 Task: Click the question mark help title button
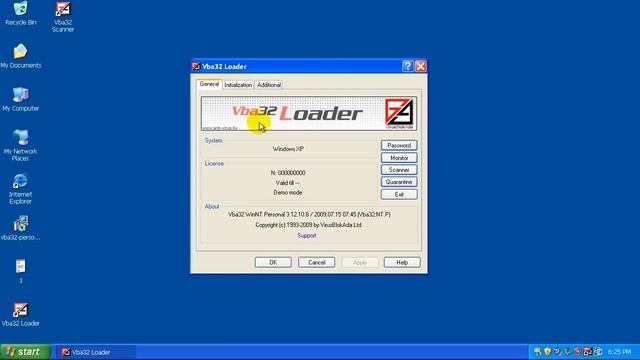pos(407,66)
